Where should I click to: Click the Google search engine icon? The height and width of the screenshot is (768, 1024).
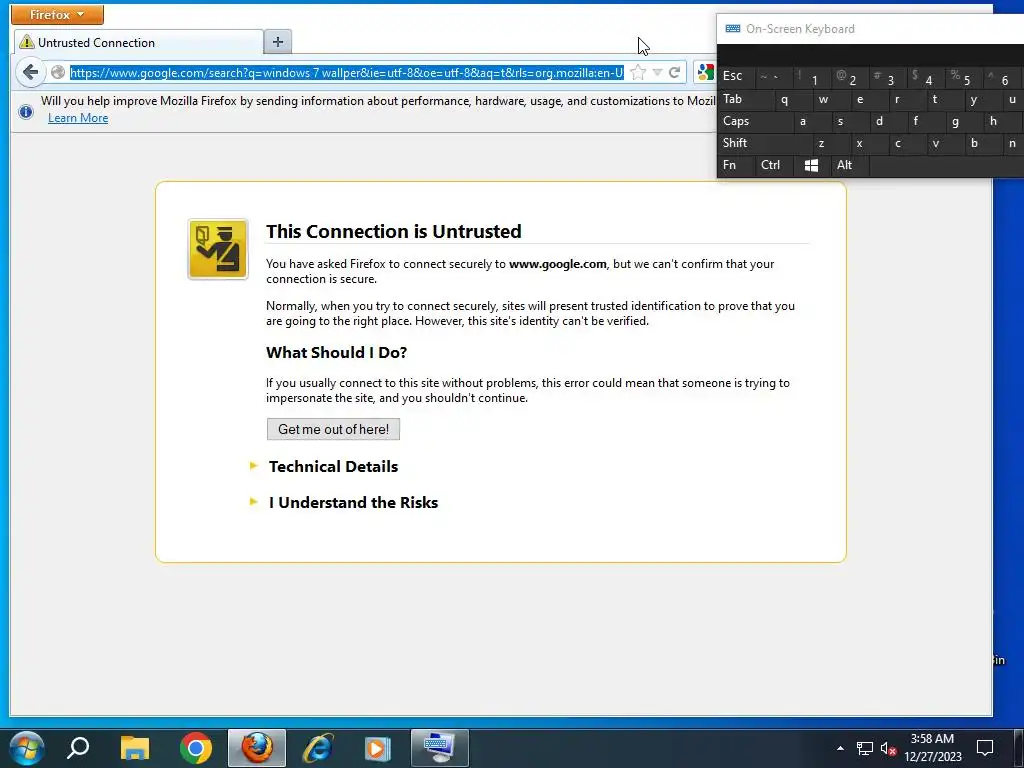tap(705, 72)
